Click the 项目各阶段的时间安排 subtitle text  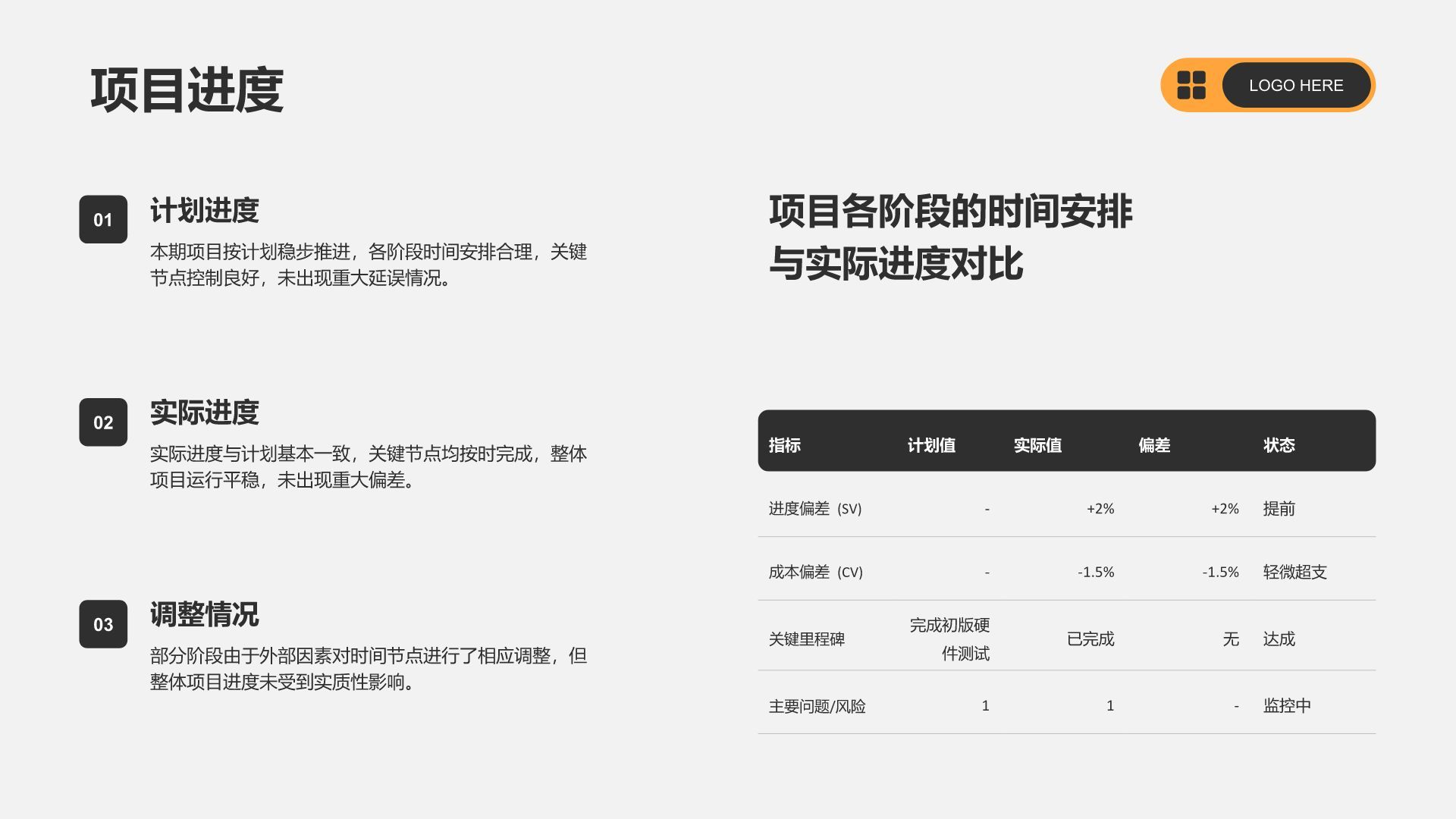click(x=950, y=211)
